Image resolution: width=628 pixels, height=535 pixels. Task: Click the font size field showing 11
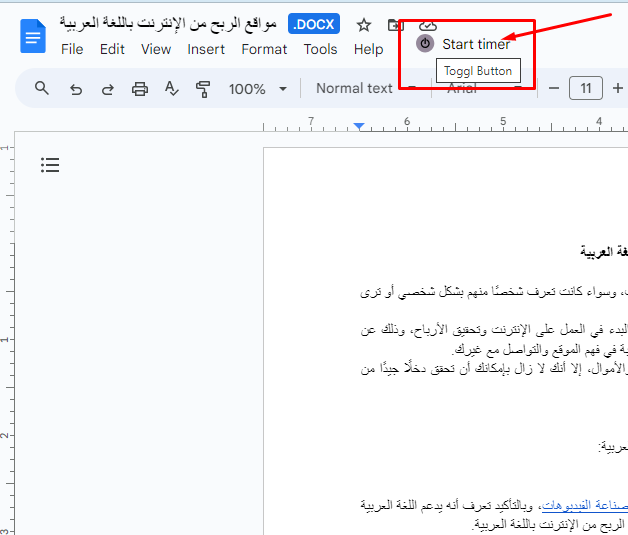pos(586,88)
